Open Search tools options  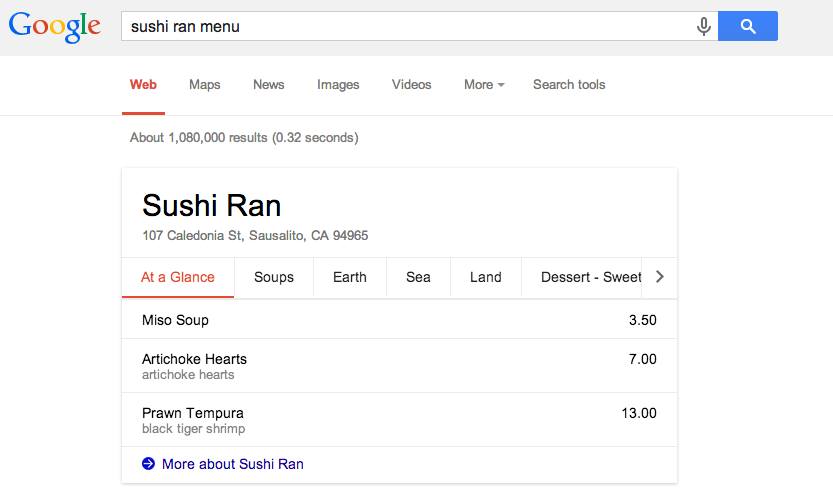pyautogui.click(x=568, y=85)
